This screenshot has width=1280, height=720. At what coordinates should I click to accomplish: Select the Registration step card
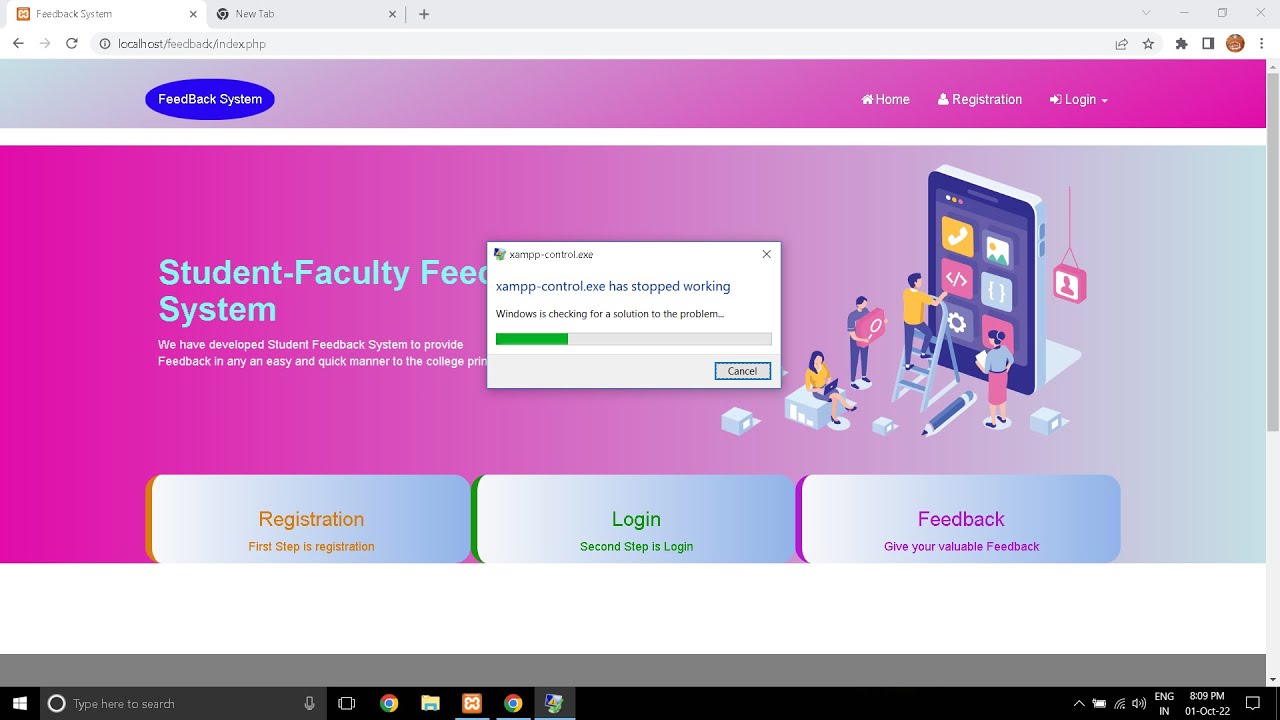click(x=308, y=519)
